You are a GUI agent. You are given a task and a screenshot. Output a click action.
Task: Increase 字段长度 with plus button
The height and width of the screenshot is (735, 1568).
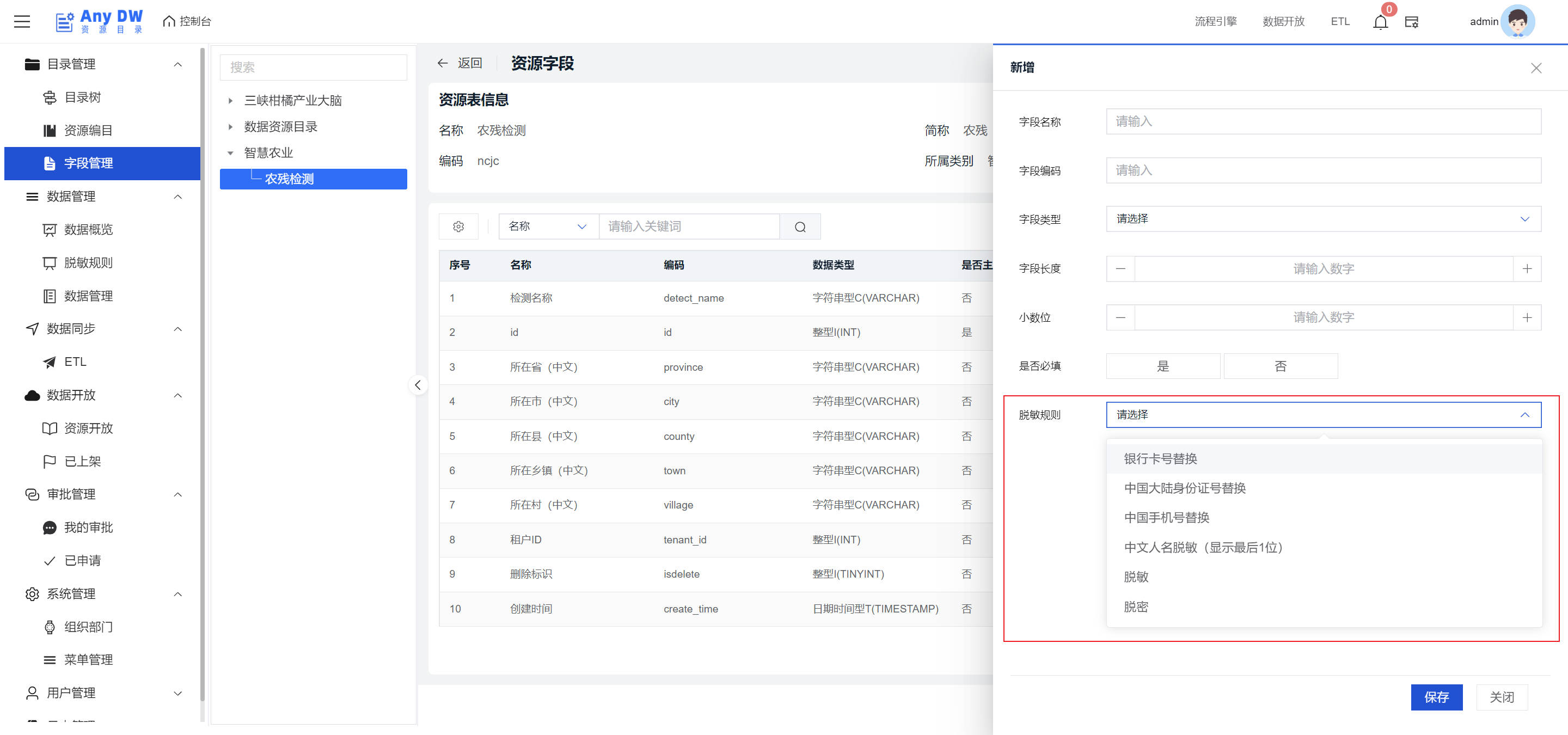[1527, 269]
